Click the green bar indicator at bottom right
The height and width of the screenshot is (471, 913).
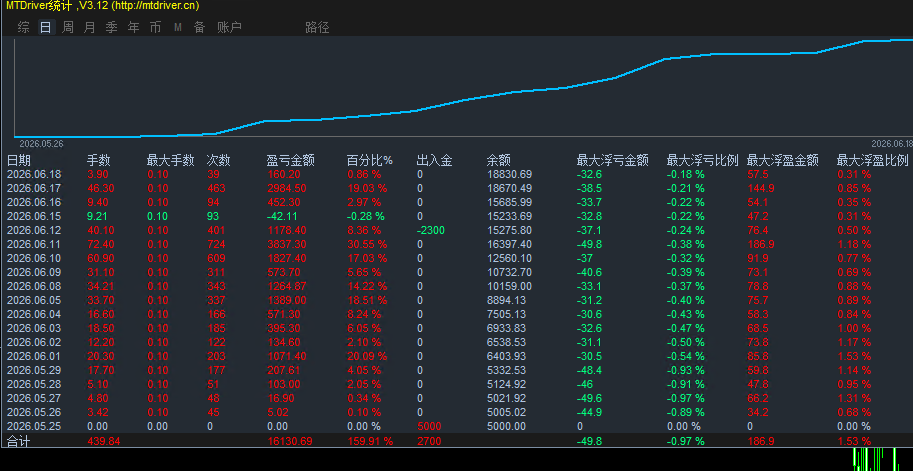877,459
